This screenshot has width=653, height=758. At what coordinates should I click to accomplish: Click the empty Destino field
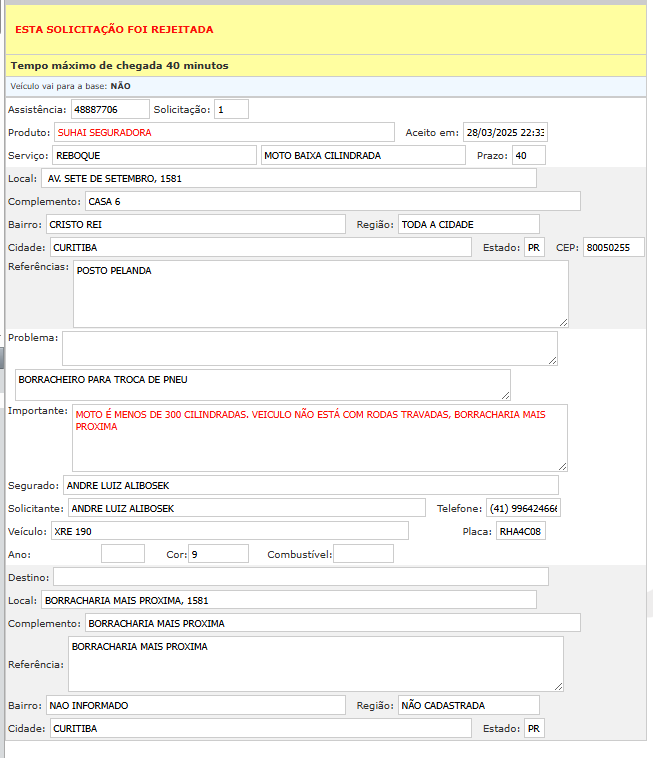300,577
